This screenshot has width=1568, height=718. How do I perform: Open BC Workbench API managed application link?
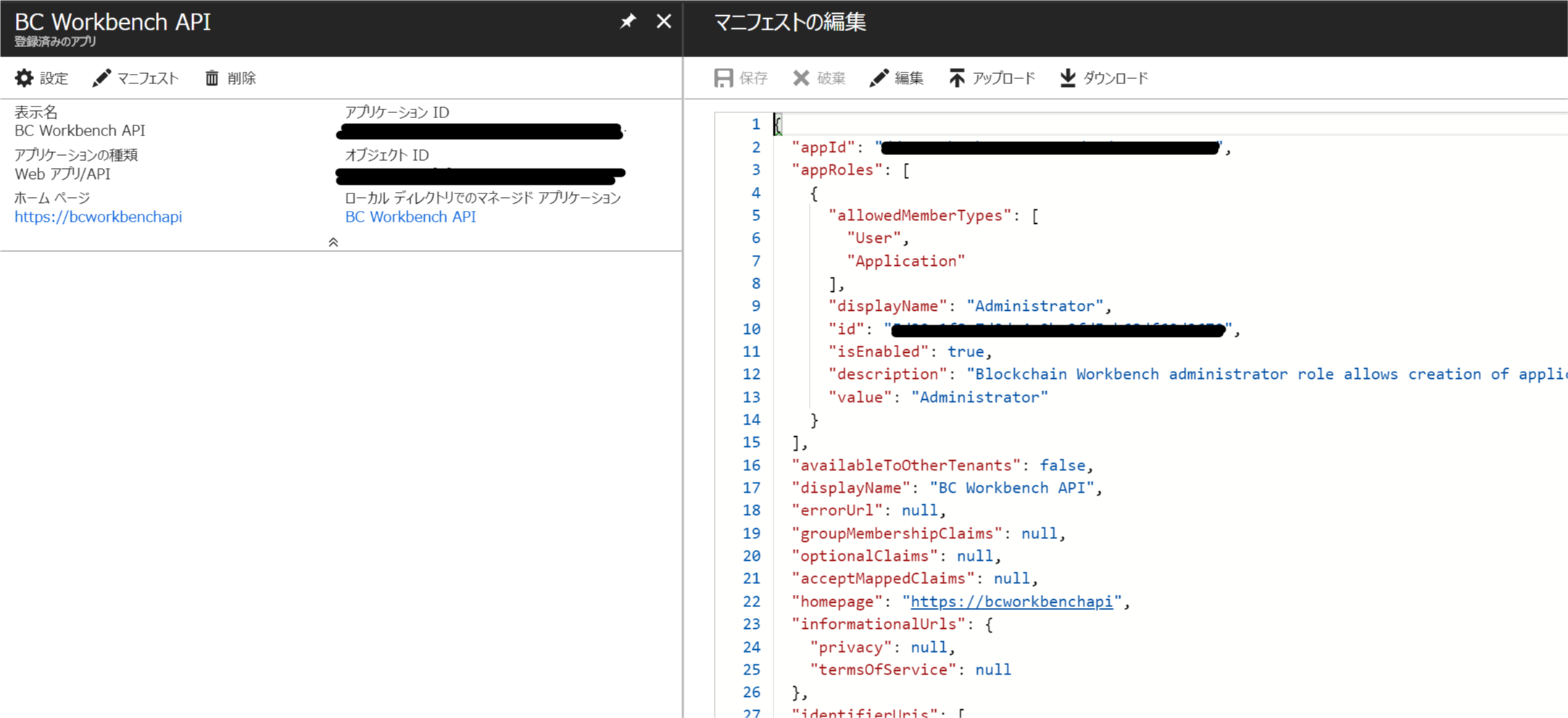point(410,217)
